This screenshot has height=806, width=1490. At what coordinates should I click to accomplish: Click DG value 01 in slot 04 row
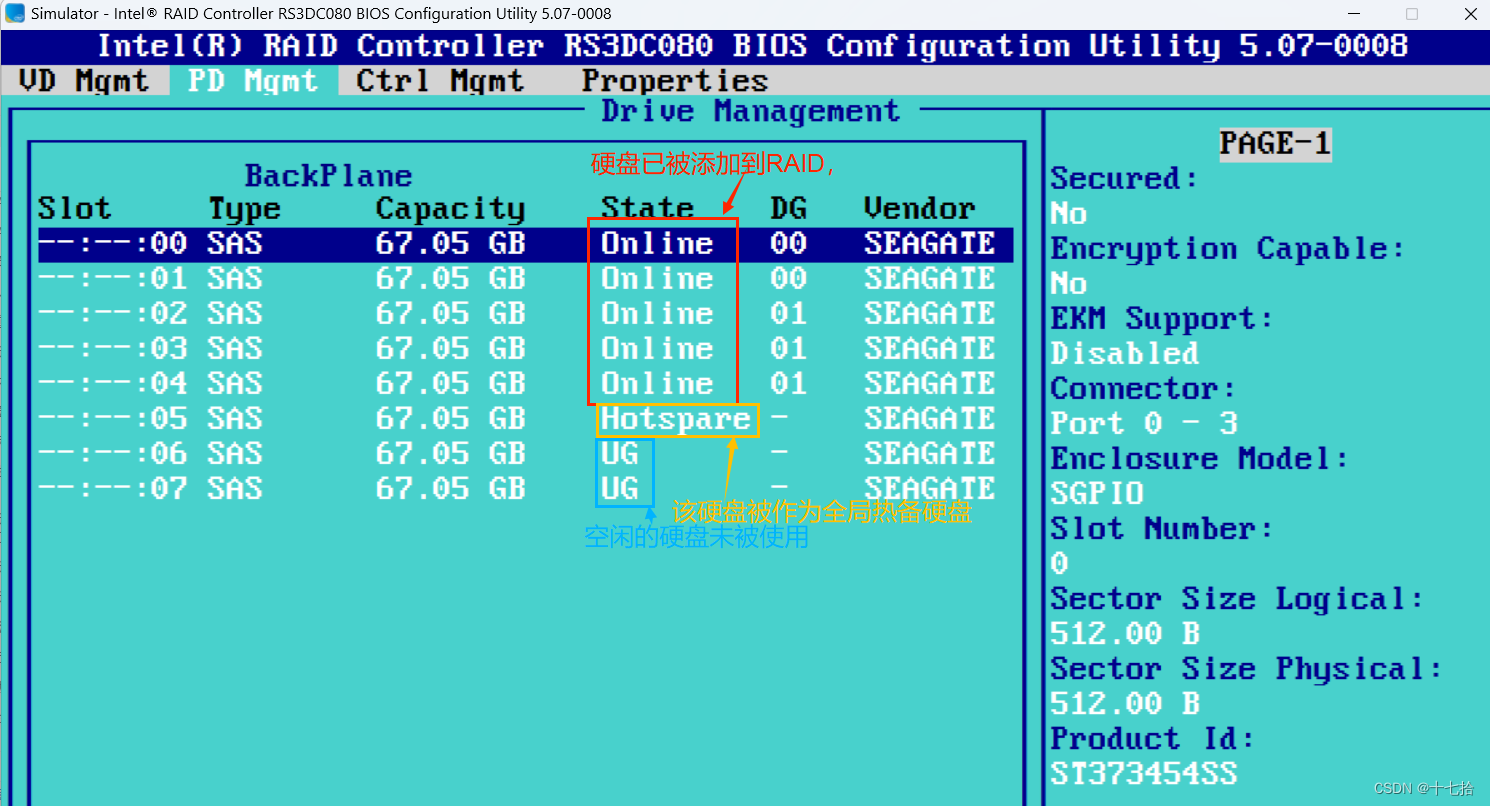click(788, 384)
